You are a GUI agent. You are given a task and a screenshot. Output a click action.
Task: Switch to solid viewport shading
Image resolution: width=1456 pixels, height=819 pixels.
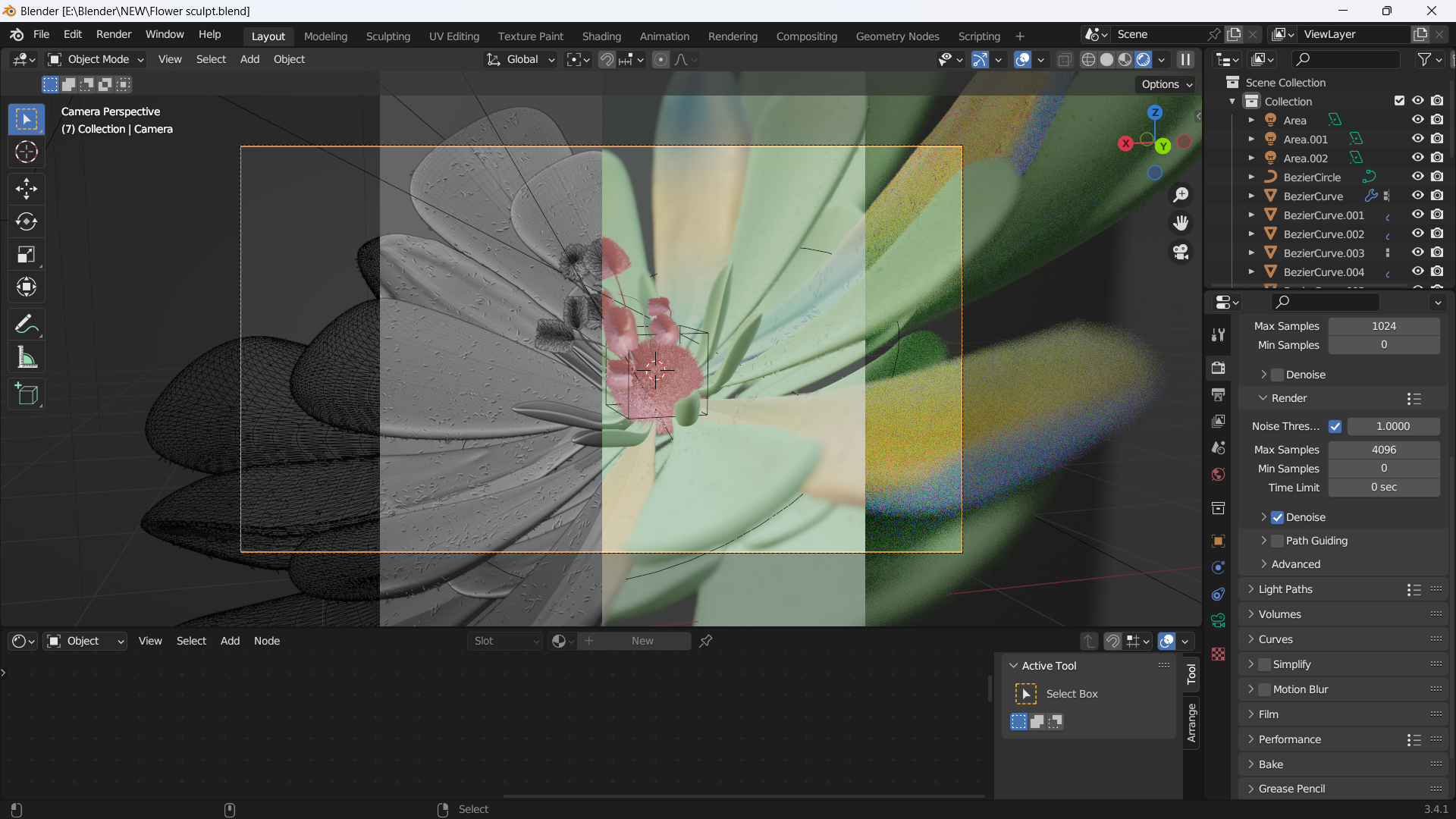click(1106, 59)
